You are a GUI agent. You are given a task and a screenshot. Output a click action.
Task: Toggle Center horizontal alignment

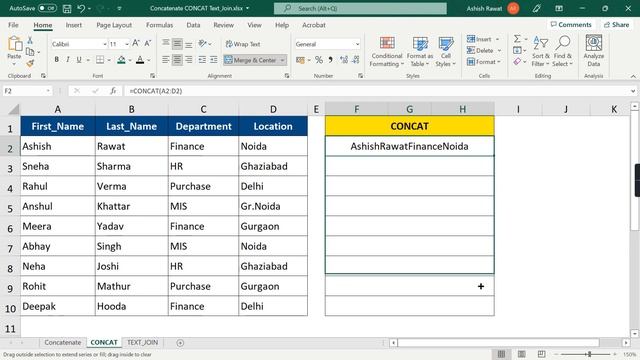tap(177, 60)
